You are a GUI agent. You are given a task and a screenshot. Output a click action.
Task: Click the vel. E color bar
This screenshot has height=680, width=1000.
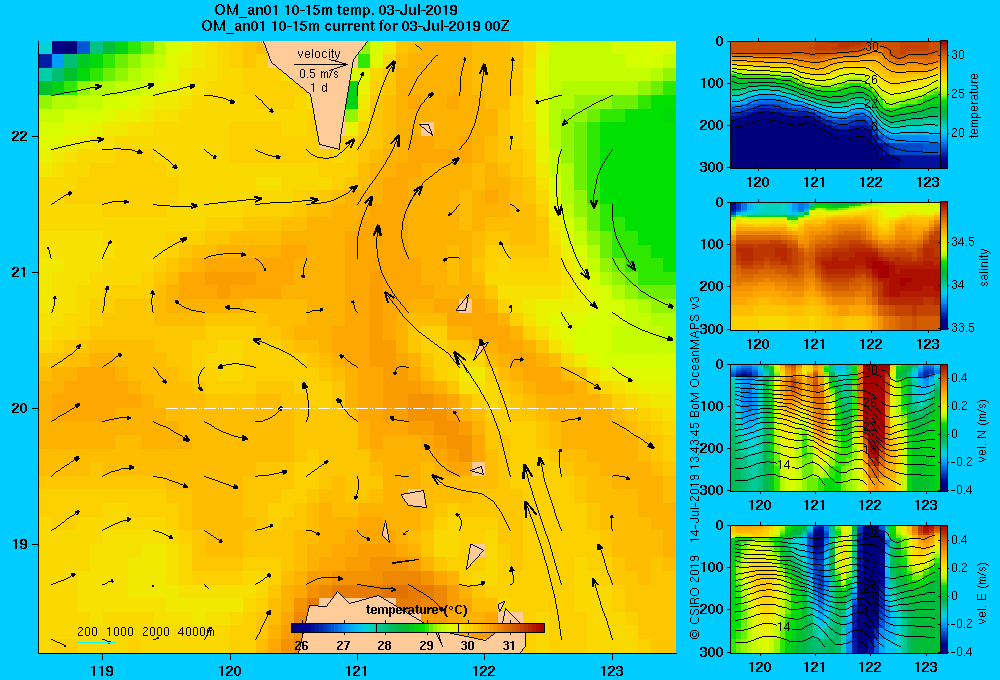coord(944,589)
